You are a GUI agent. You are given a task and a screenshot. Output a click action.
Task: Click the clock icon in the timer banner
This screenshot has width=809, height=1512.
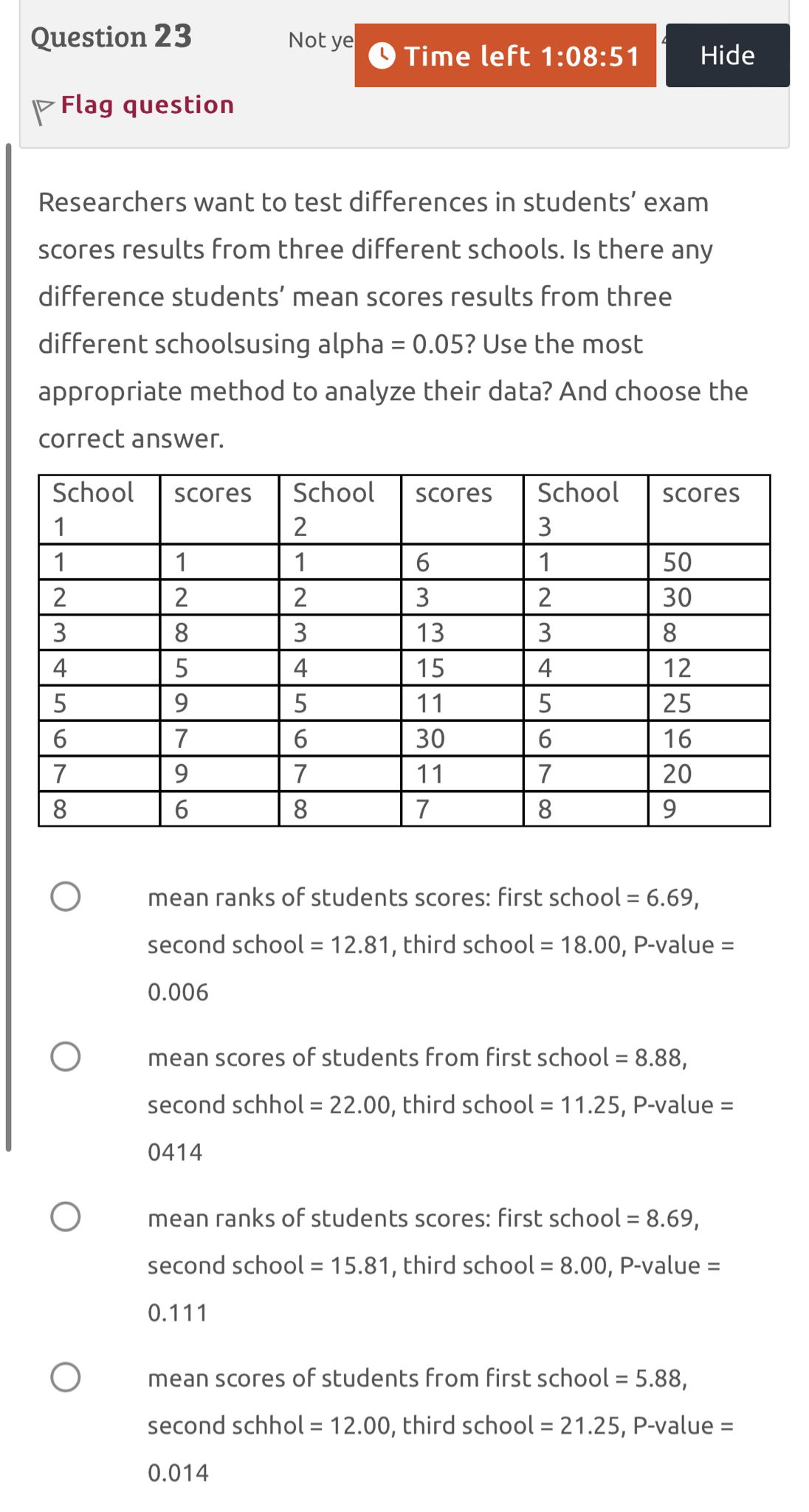click(383, 55)
